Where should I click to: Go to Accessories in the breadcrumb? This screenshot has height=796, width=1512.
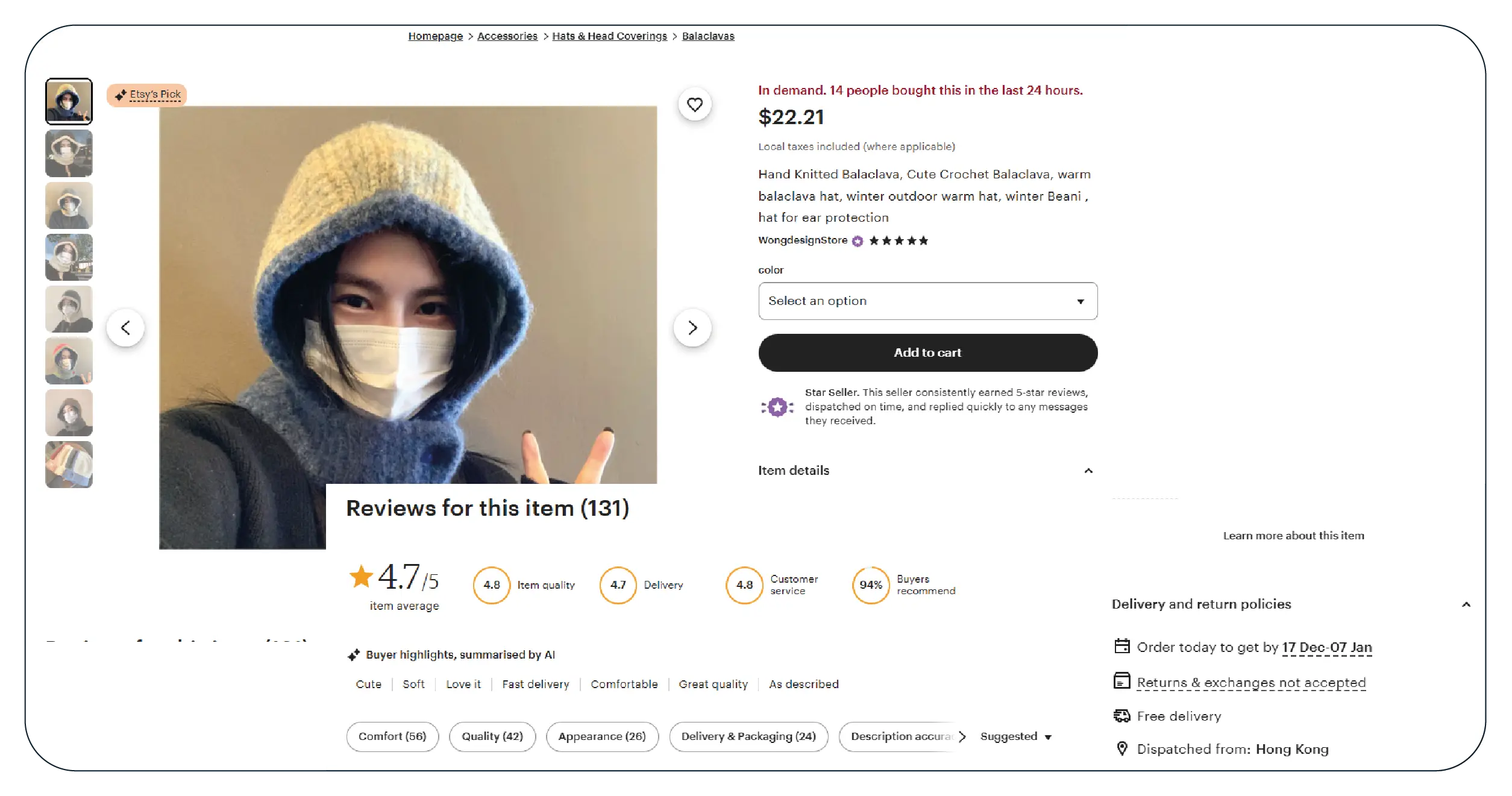tap(507, 36)
